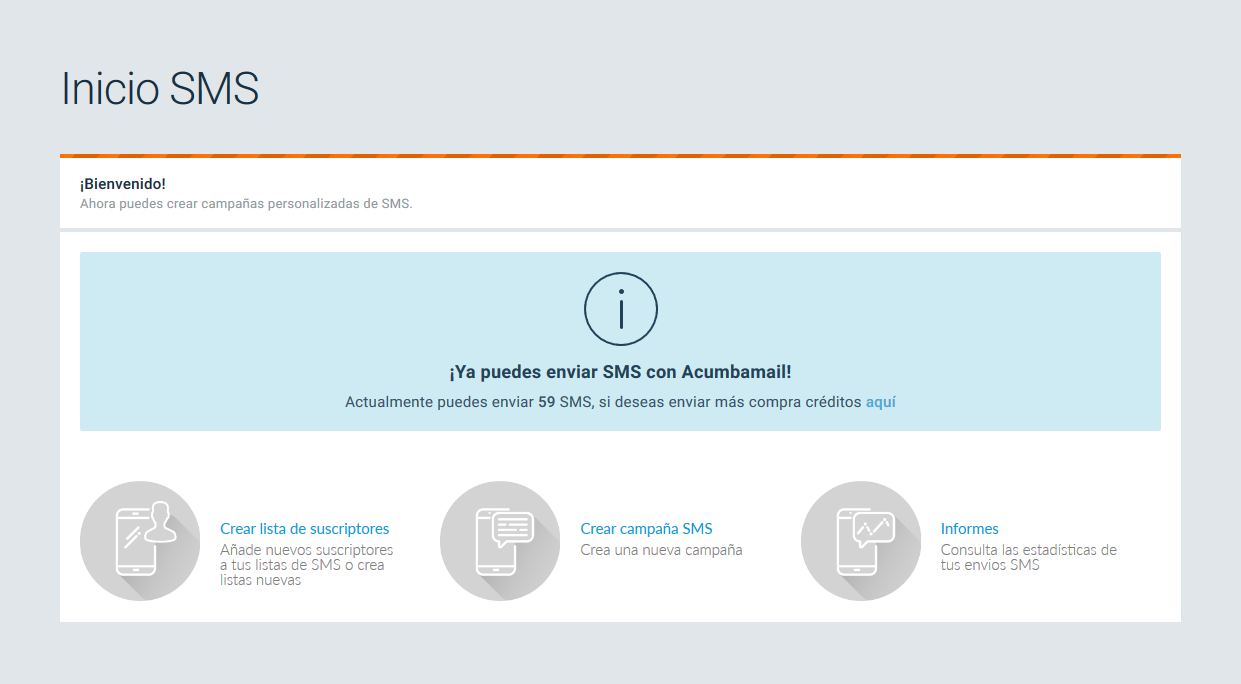The width and height of the screenshot is (1241, 684).
Task: Go to Informes link
Action: [x=969, y=529]
